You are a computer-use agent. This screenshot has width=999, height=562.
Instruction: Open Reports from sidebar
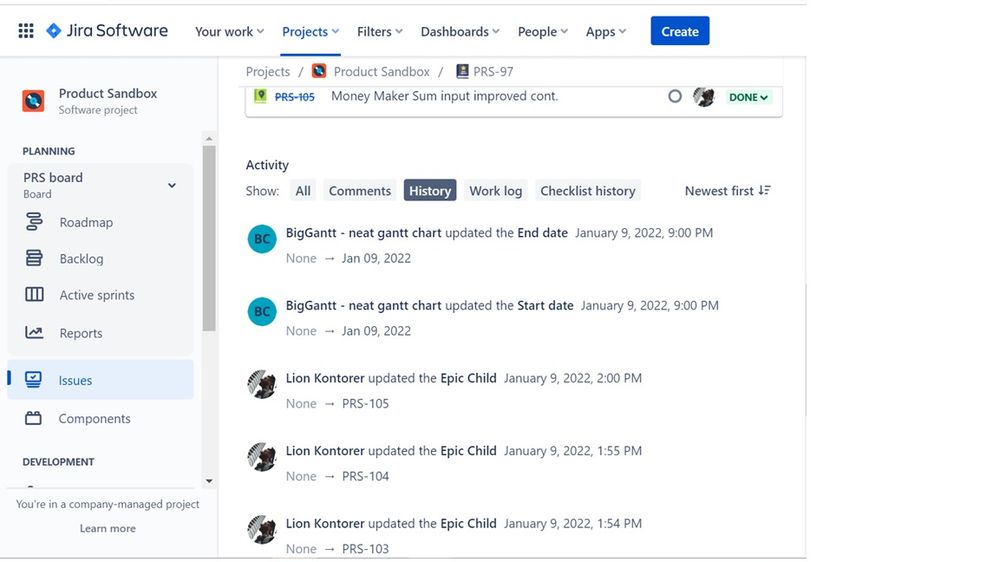(x=81, y=333)
